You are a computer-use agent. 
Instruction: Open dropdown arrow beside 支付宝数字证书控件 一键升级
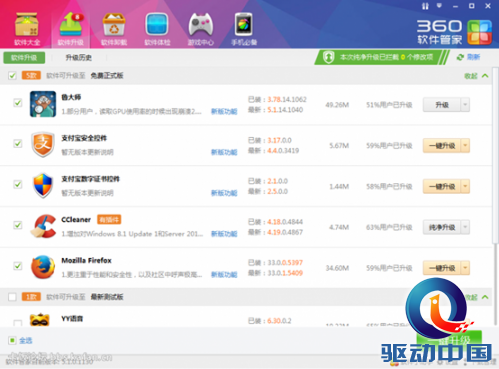[465, 186]
